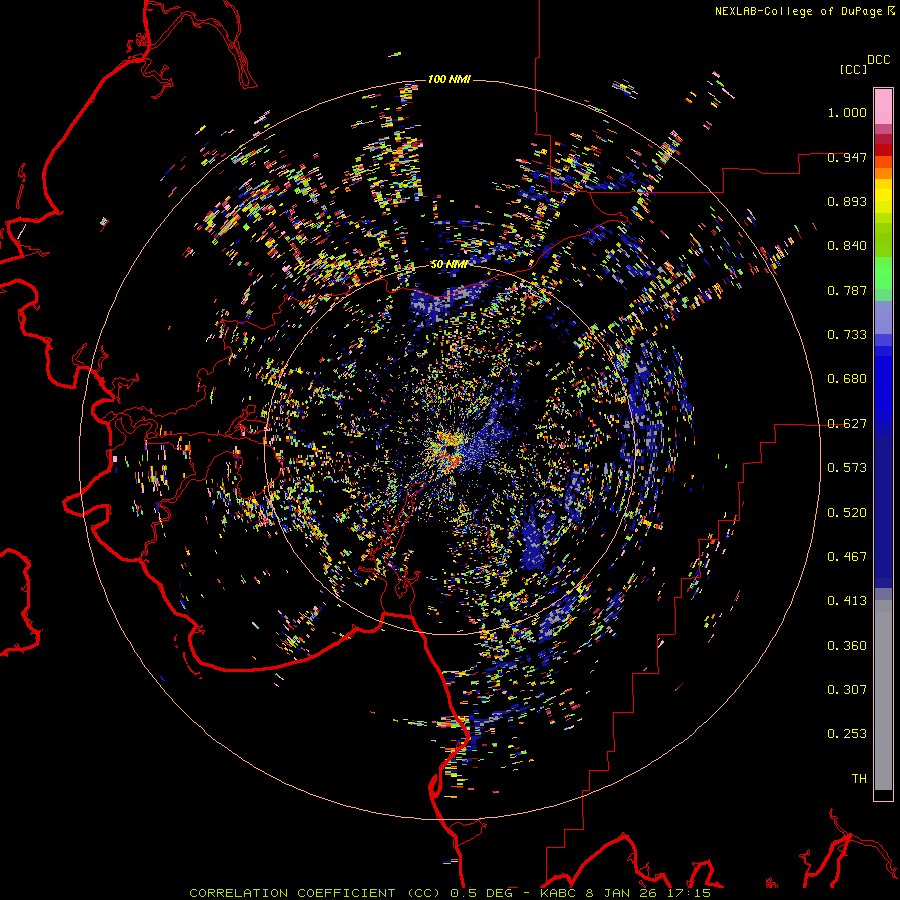
Task: Pick the pink swatch on color bar
Action: [883, 107]
